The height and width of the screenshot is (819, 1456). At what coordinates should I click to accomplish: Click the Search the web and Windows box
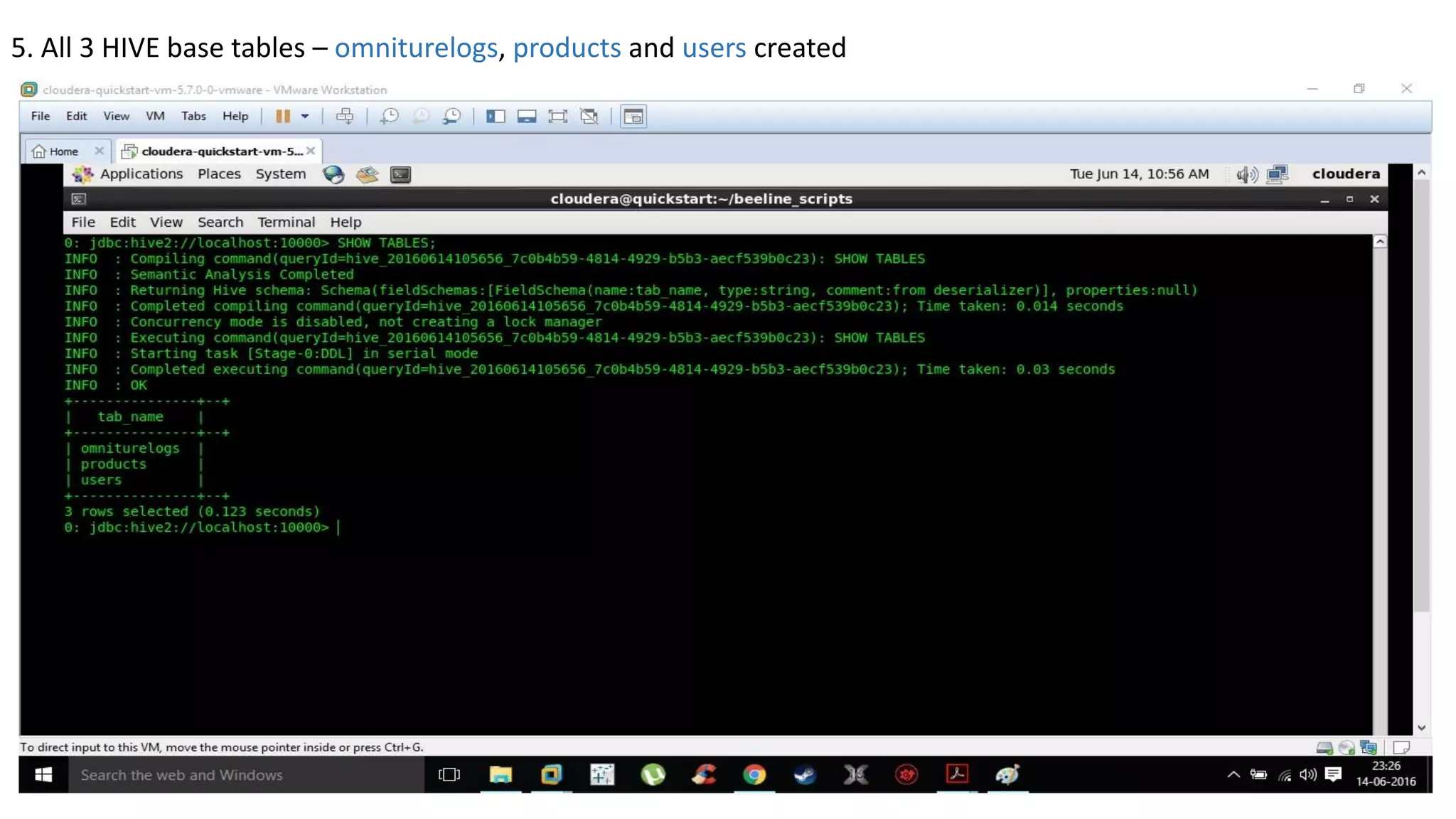[246, 775]
